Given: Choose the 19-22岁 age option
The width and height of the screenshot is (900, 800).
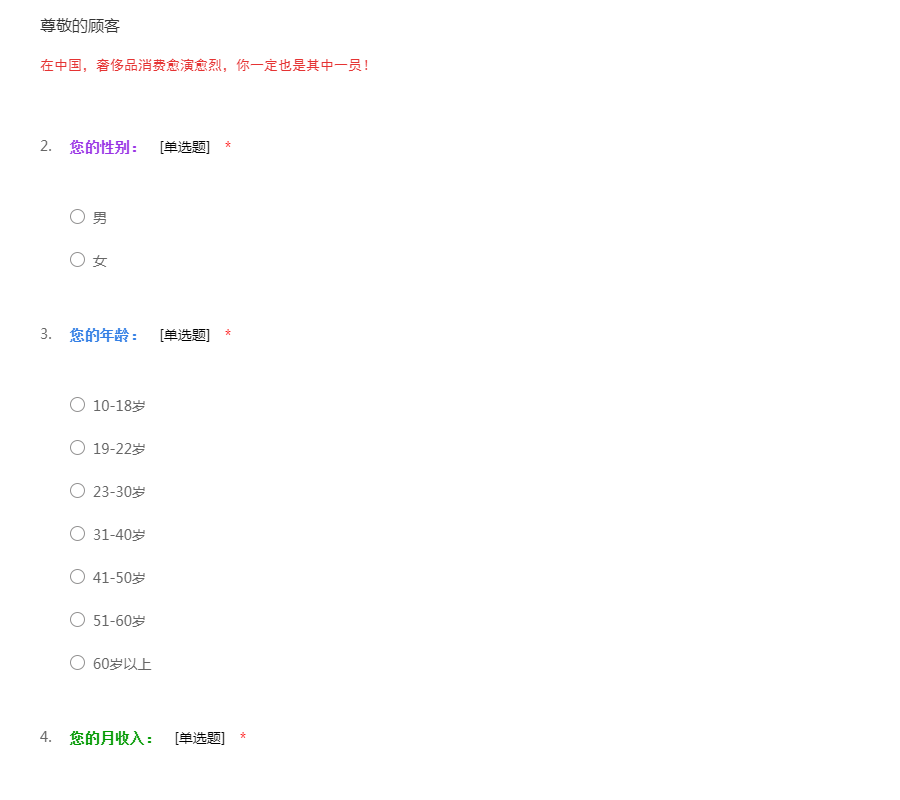Looking at the screenshot, I should (77, 448).
